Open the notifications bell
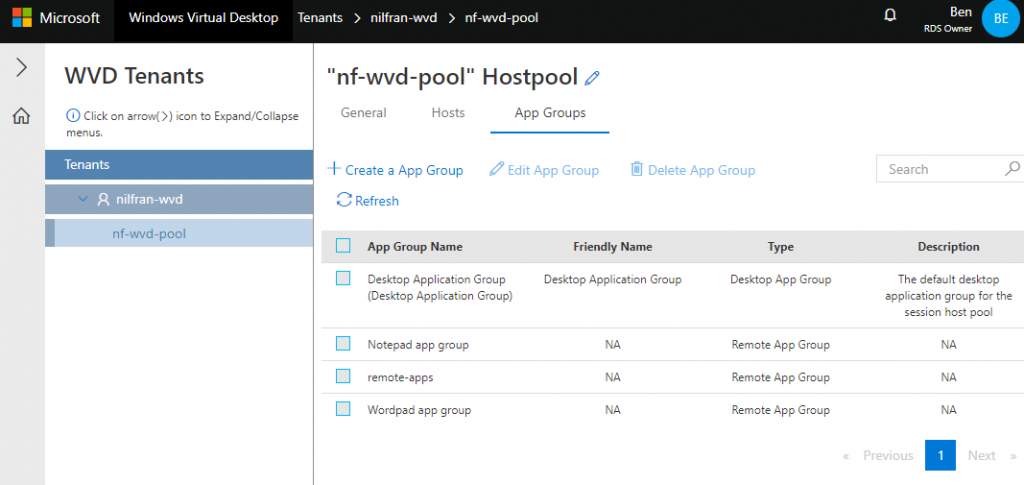Image resolution: width=1024 pixels, height=485 pixels. (889, 15)
